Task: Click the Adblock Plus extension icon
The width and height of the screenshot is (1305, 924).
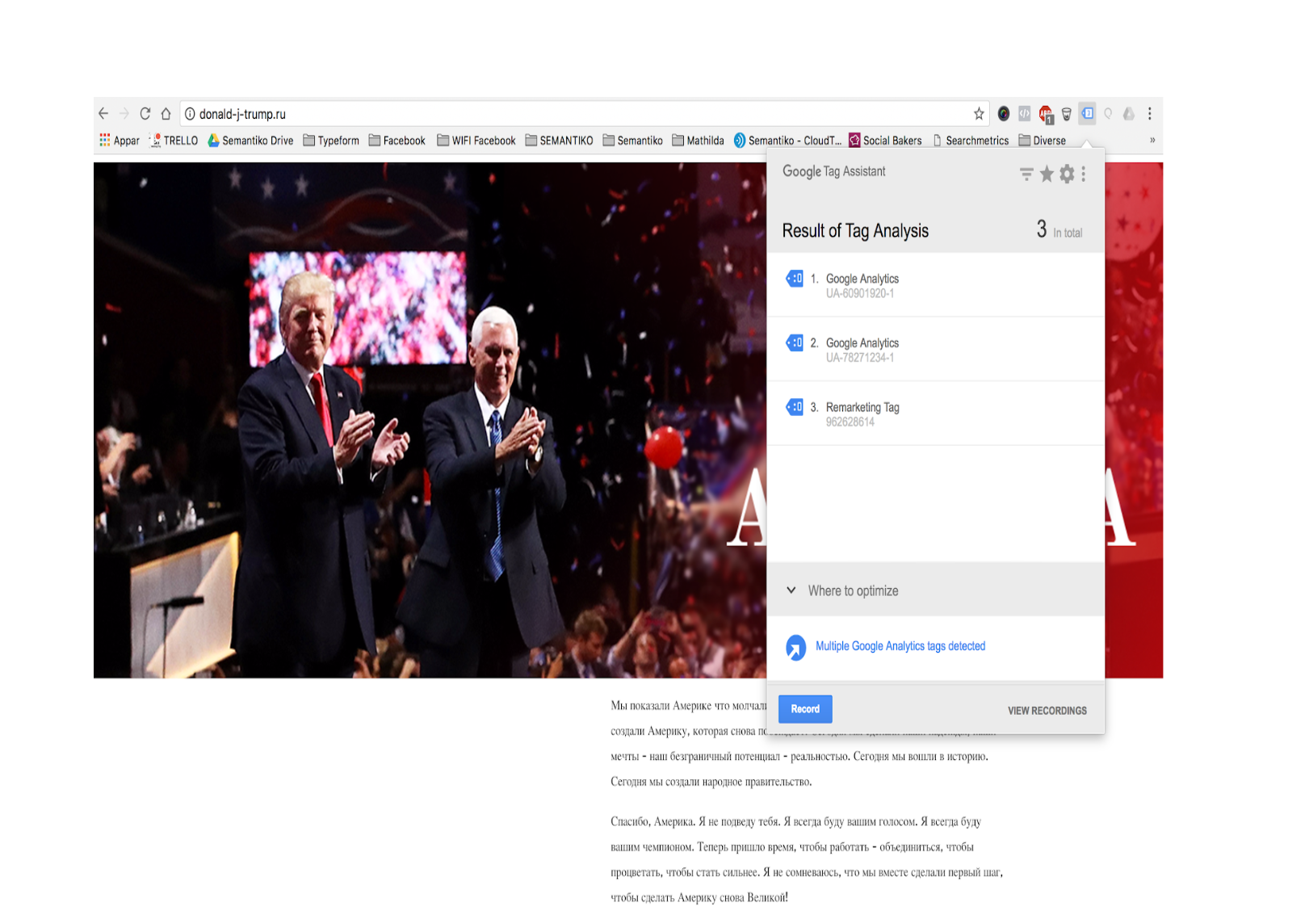Action: pos(1046,114)
